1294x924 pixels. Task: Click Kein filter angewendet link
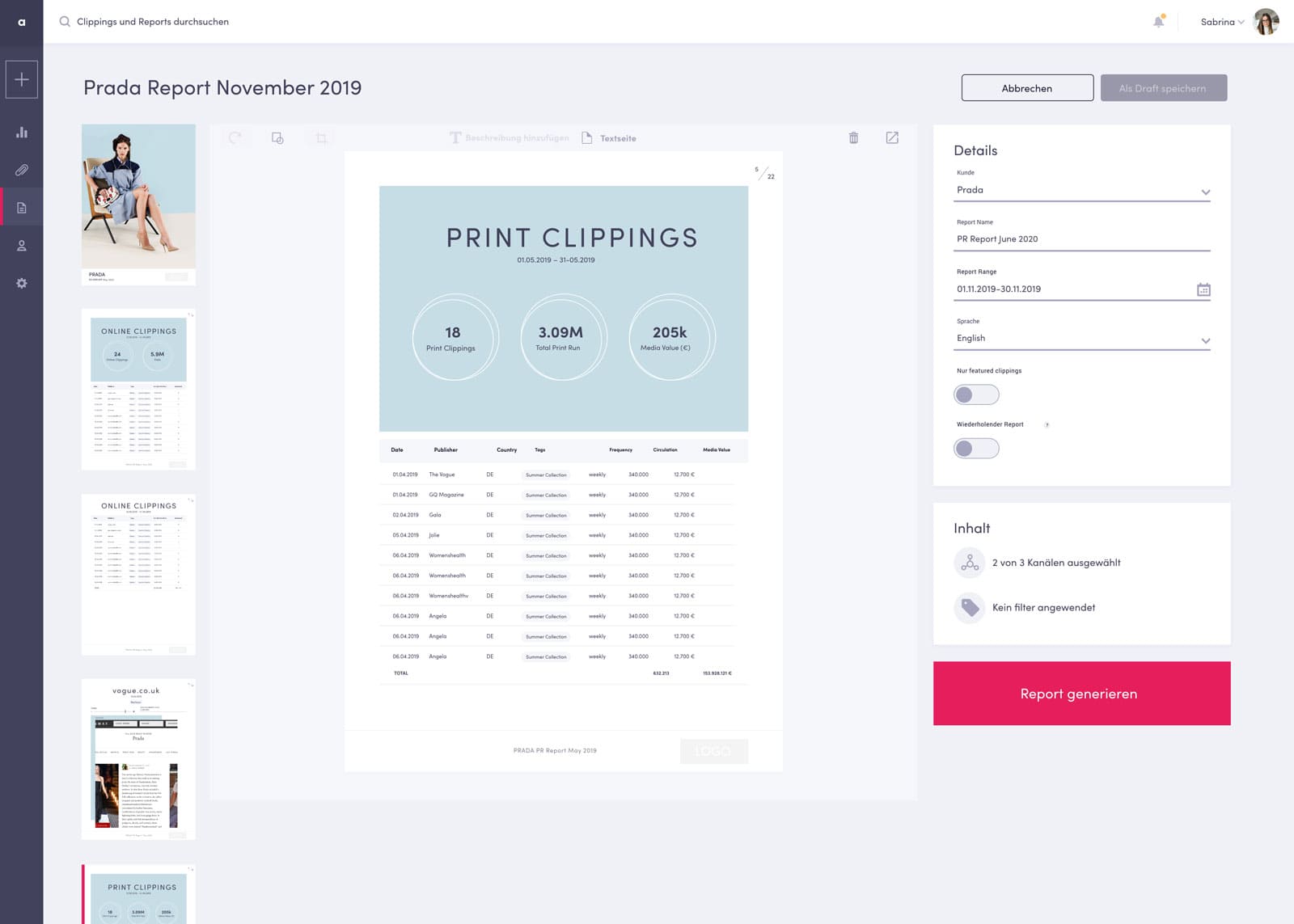click(1043, 607)
